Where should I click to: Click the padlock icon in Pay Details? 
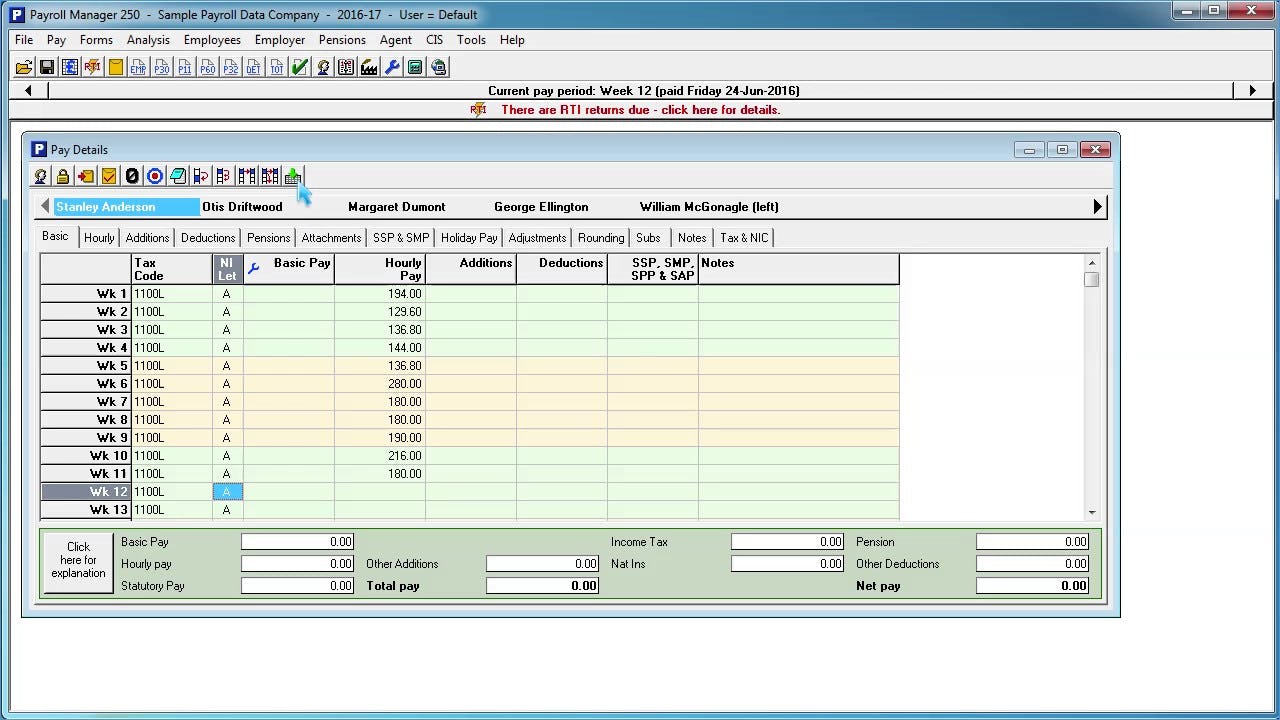63,176
